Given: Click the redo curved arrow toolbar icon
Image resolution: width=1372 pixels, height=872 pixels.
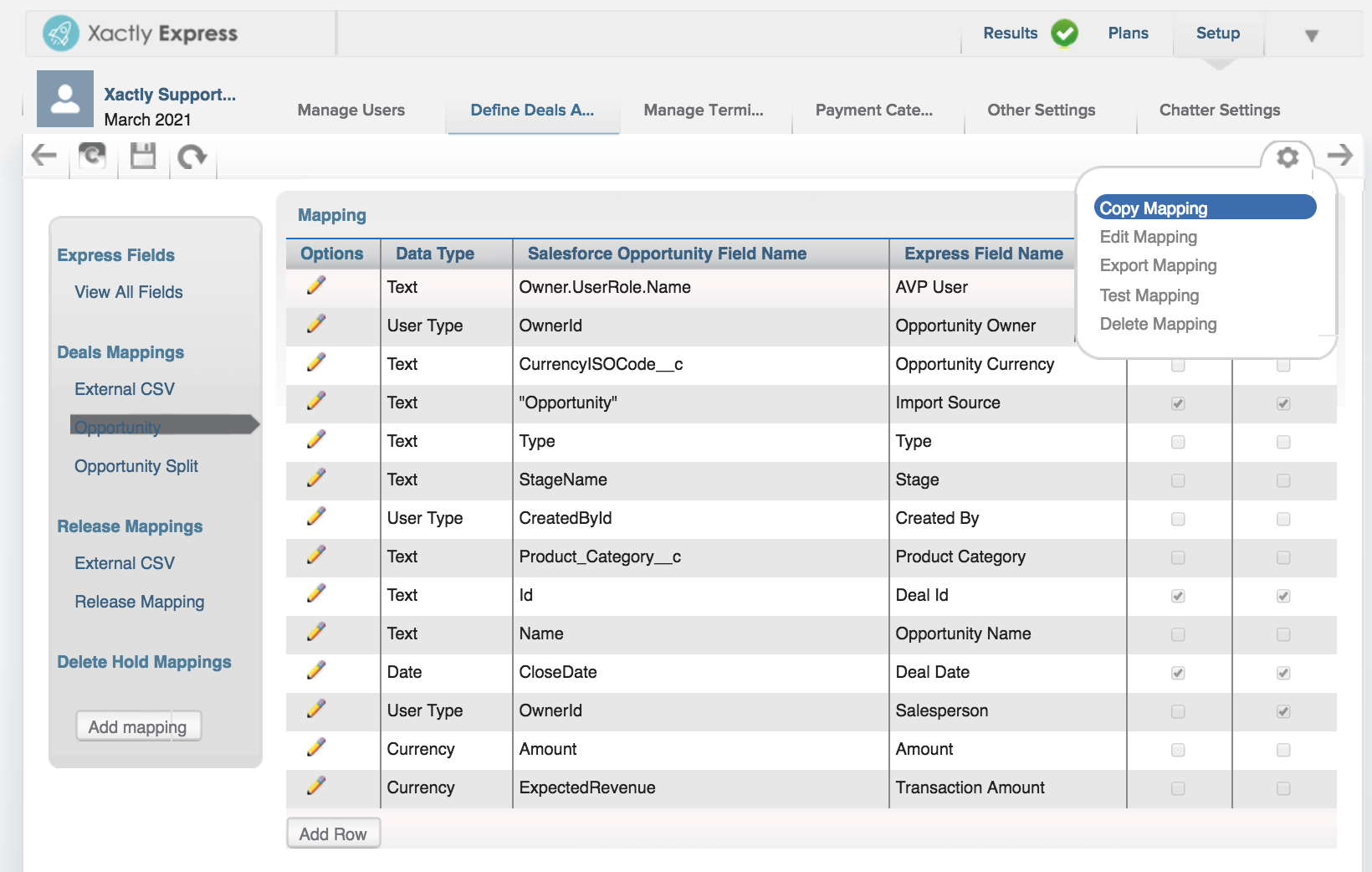Looking at the screenshot, I should coord(192,156).
